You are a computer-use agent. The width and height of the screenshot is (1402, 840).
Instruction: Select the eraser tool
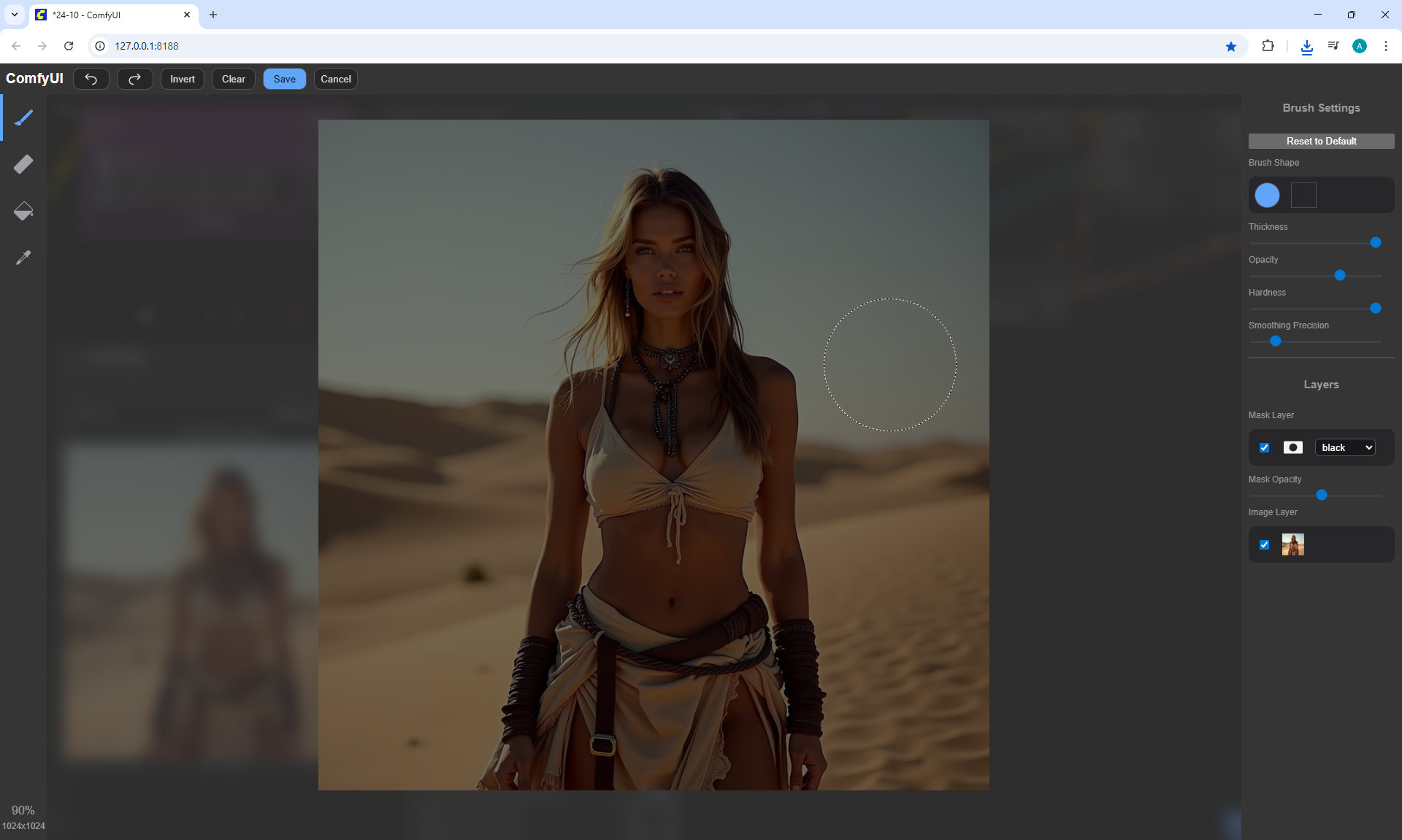click(x=23, y=164)
